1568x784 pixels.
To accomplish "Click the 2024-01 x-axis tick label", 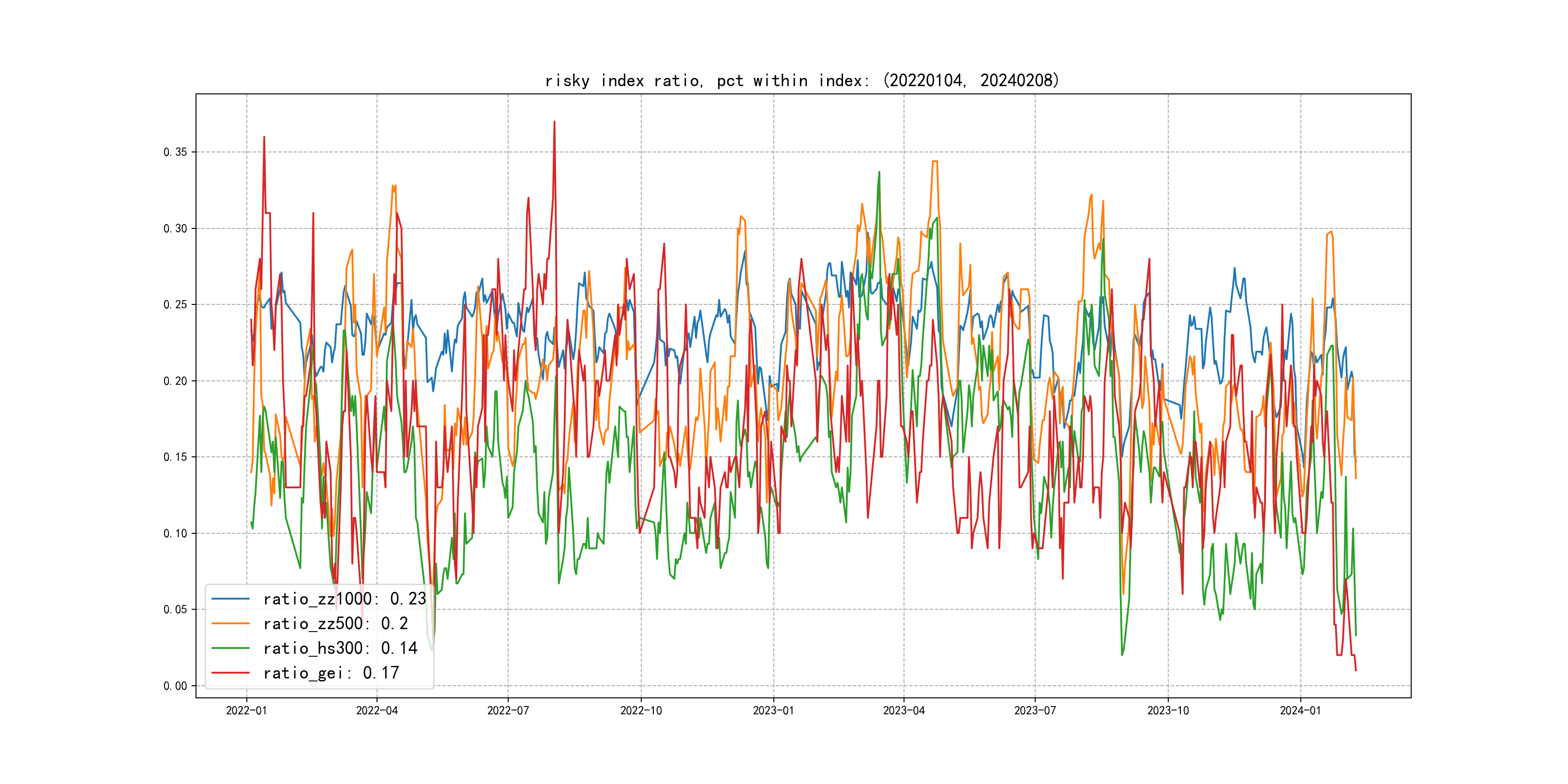I will 1300,710.
